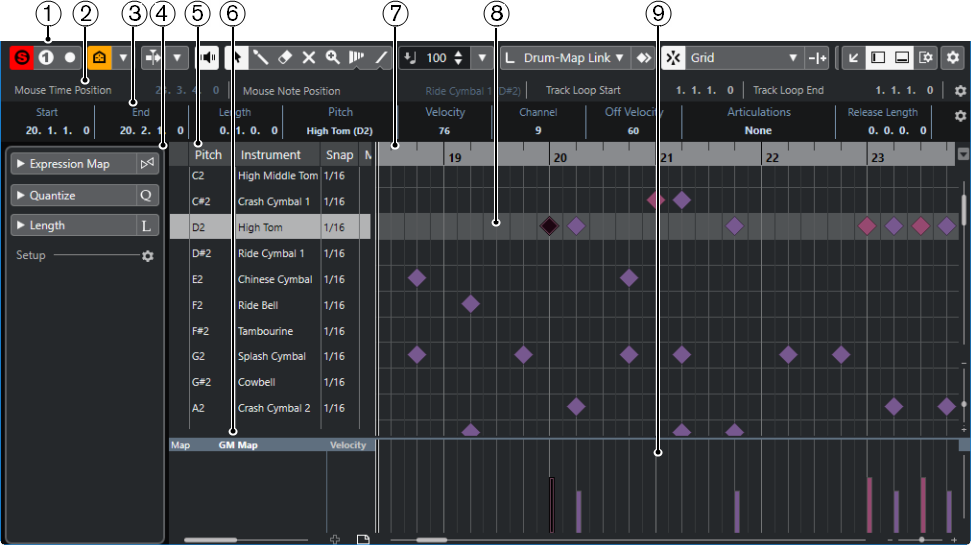Screen dimensions: 971x545
Task: Expand the Length section
Action: [x=20, y=225]
